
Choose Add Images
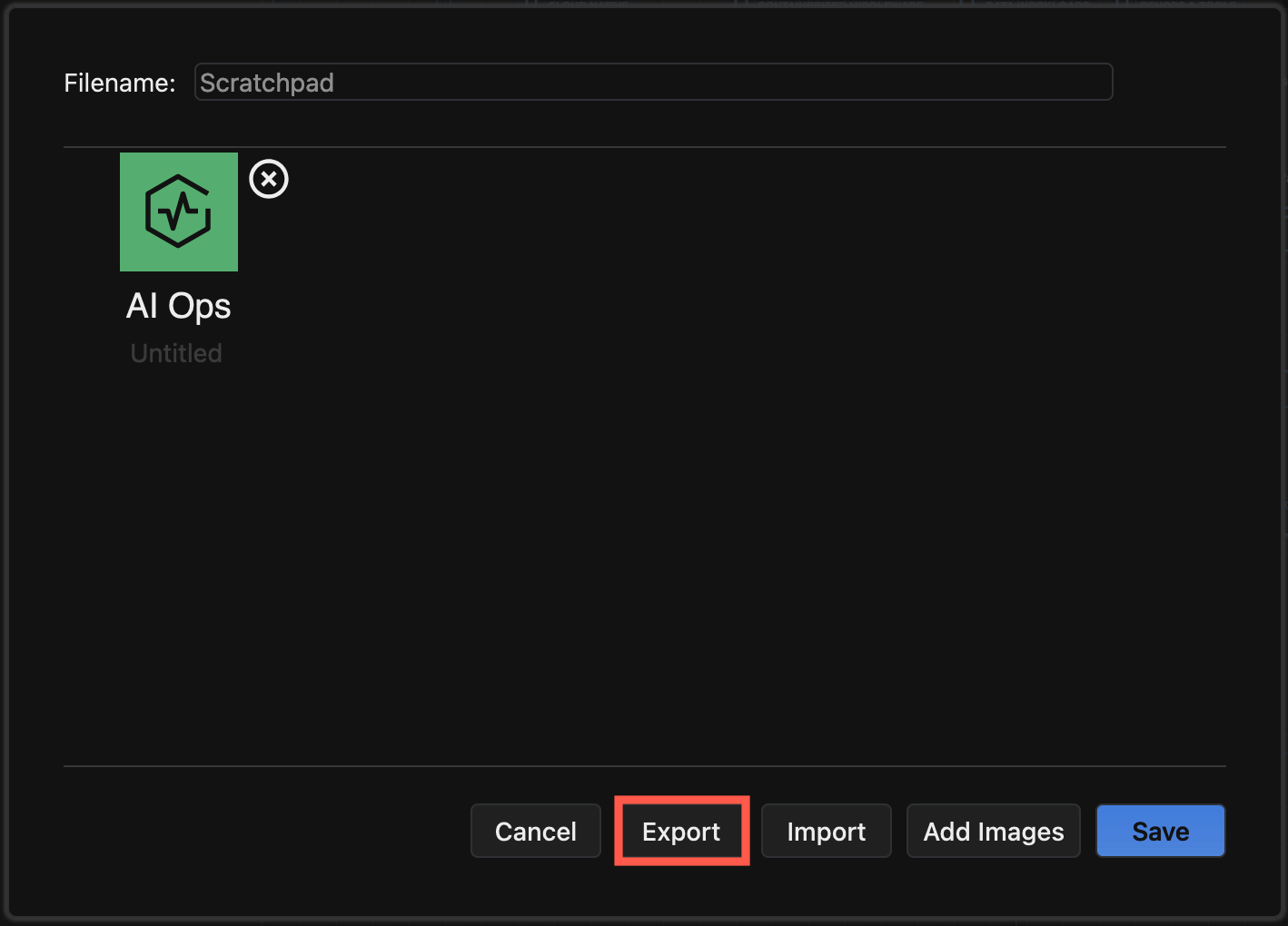993,832
